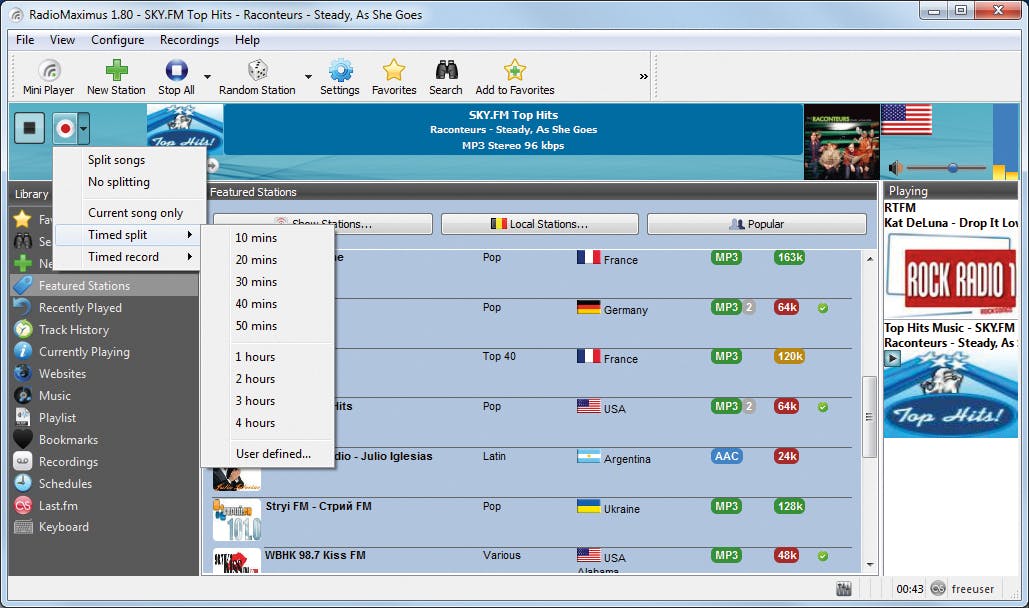The width and height of the screenshot is (1029, 608).
Task: Open the View menu
Action: [62, 40]
